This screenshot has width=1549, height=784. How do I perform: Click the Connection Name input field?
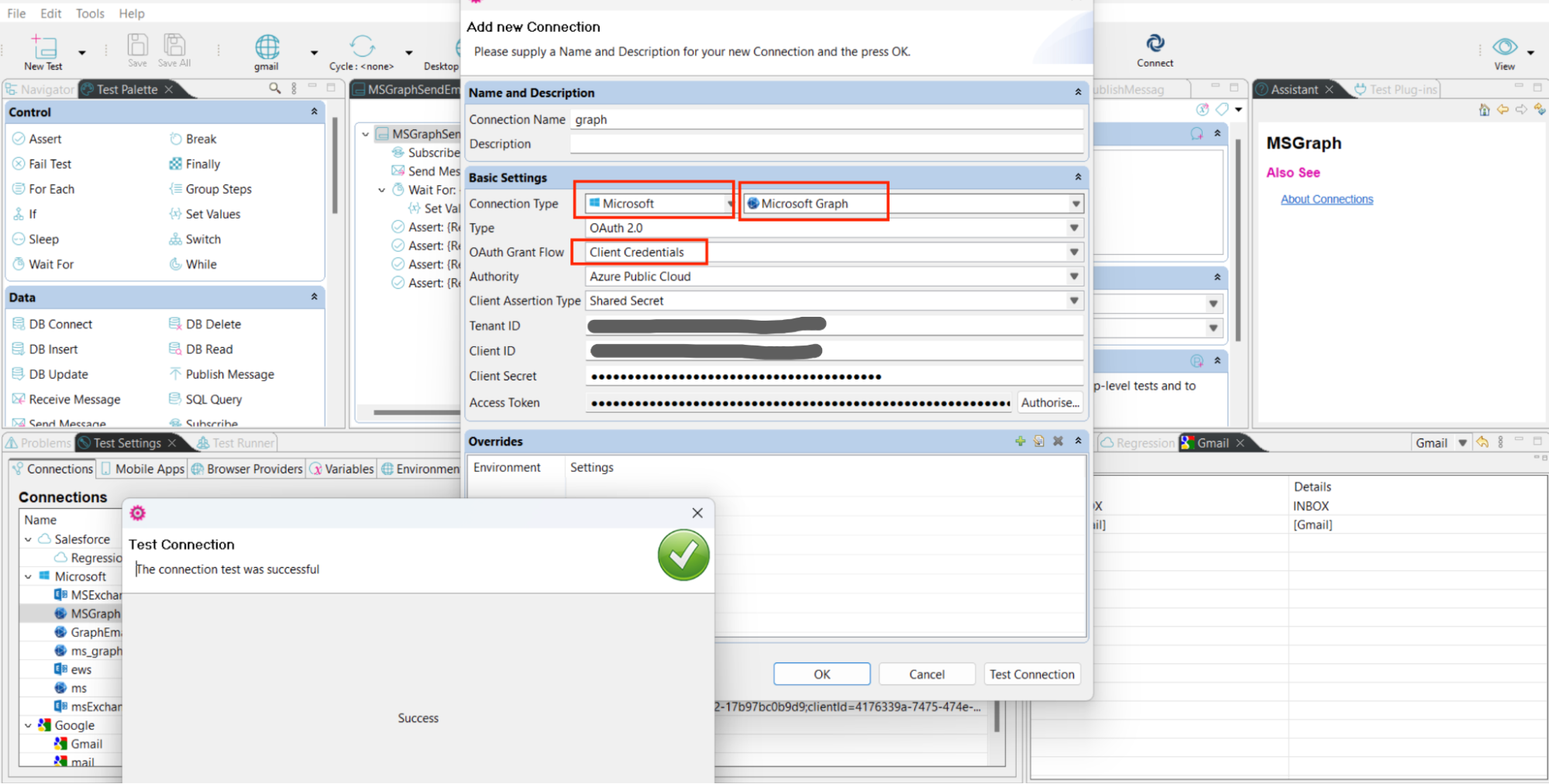pos(827,119)
